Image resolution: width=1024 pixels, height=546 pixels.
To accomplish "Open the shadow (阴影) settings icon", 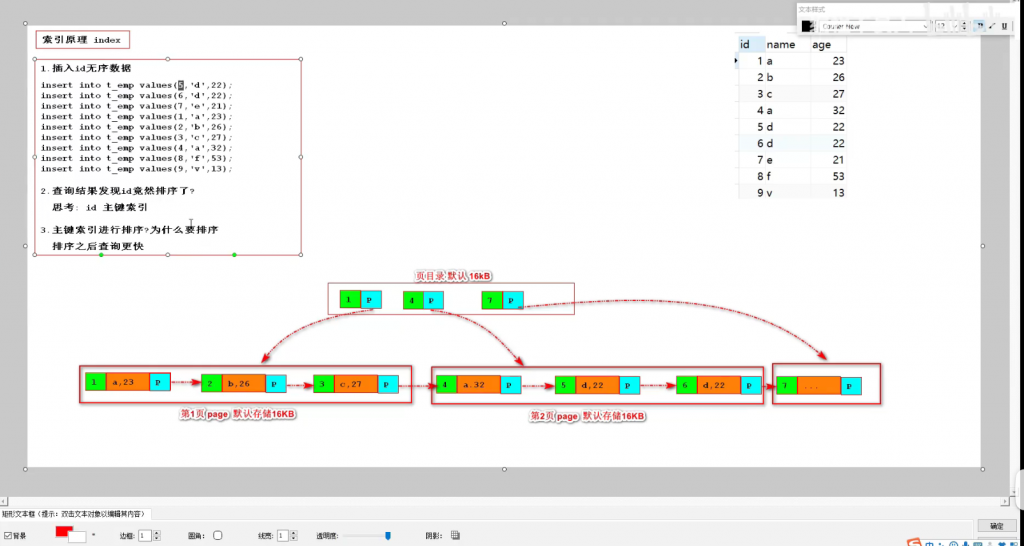I will coord(456,536).
